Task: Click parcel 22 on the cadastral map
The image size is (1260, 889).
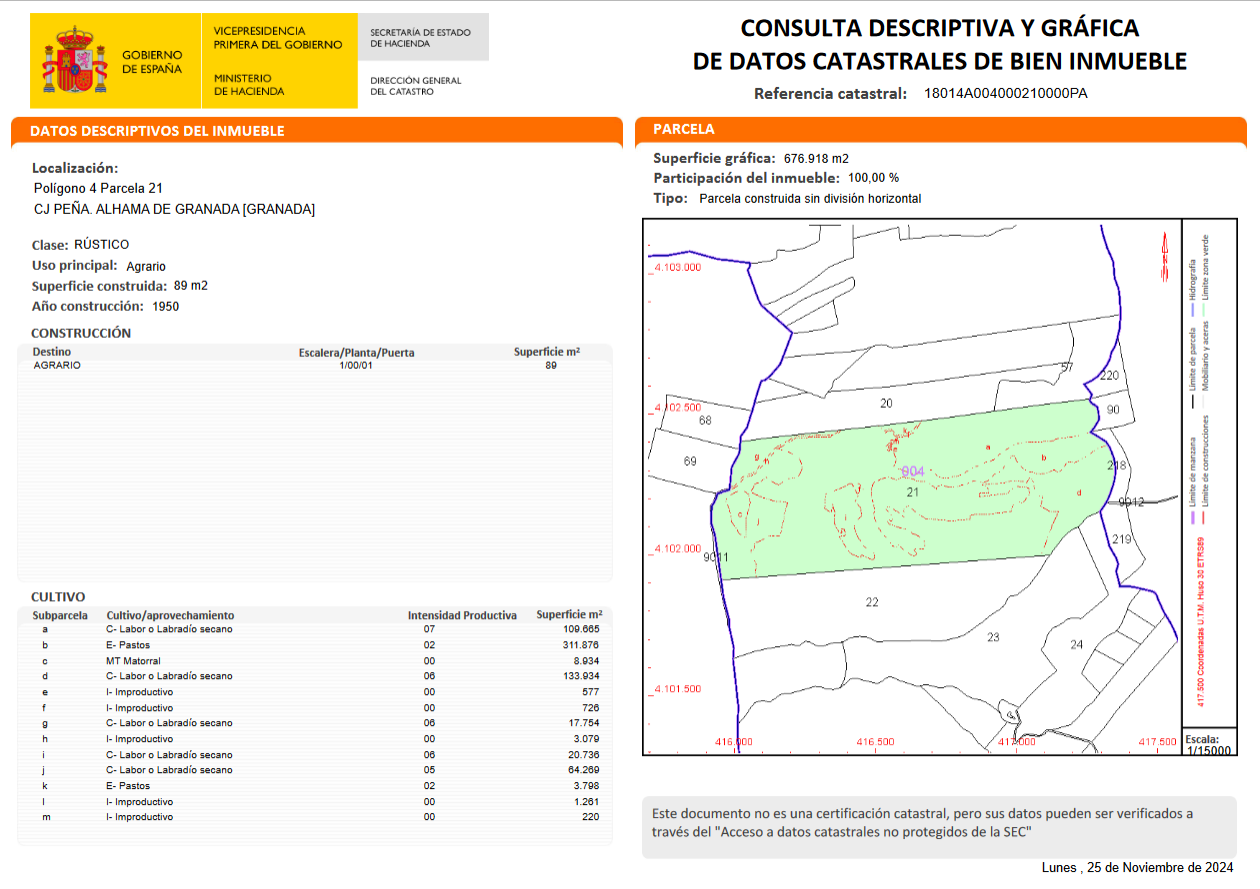Action: point(872,602)
